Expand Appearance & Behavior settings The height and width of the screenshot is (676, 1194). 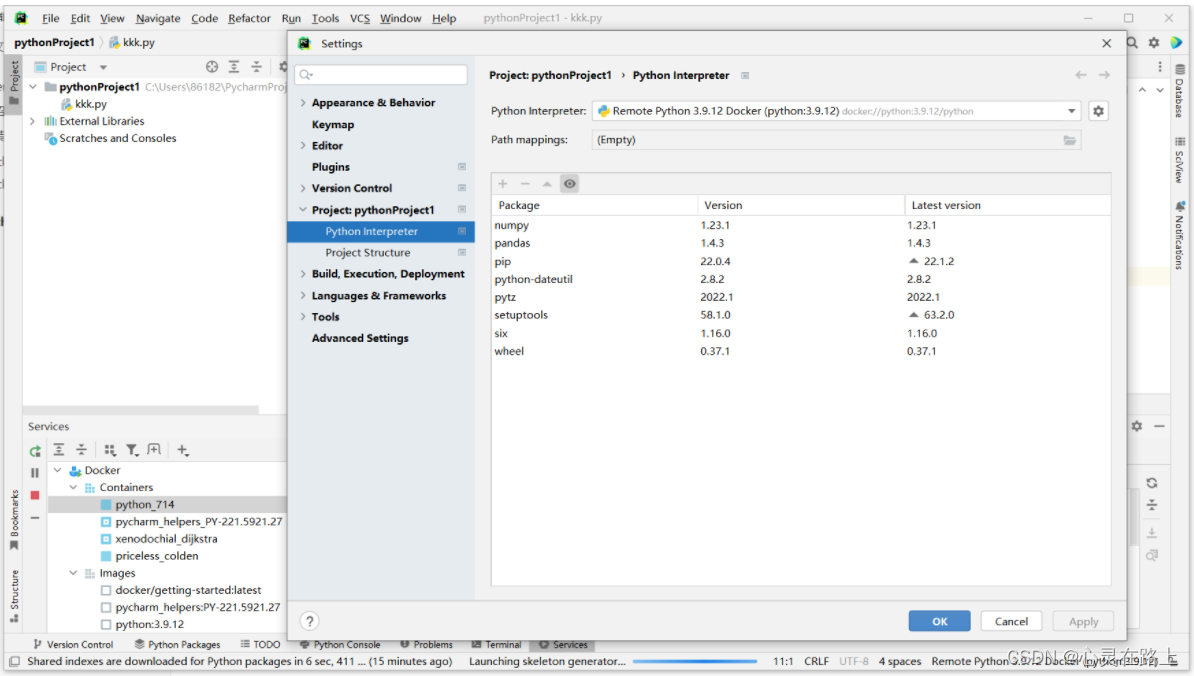pos(303,102)
